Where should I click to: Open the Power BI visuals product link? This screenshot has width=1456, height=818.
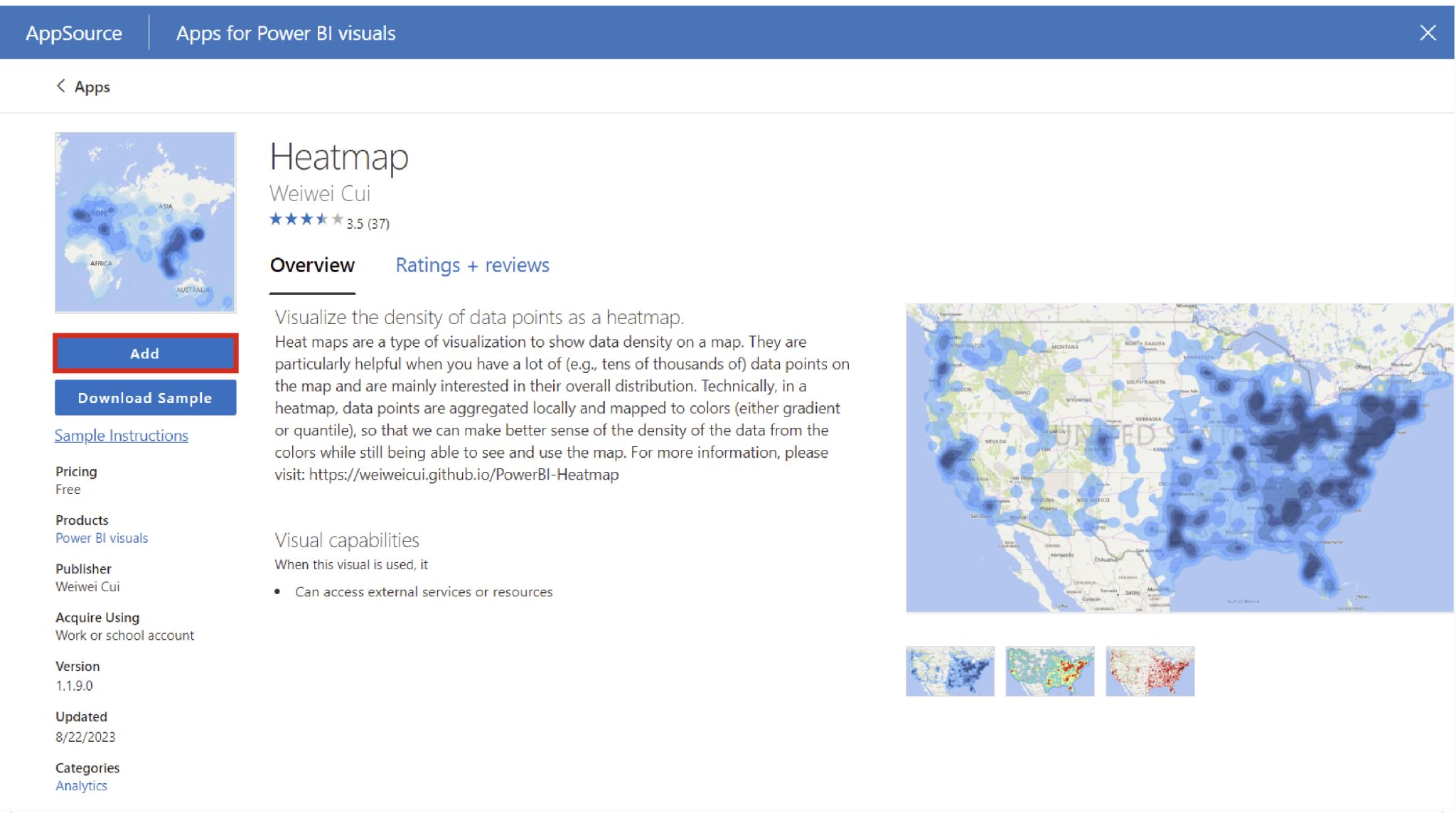[x=101, y=538]
